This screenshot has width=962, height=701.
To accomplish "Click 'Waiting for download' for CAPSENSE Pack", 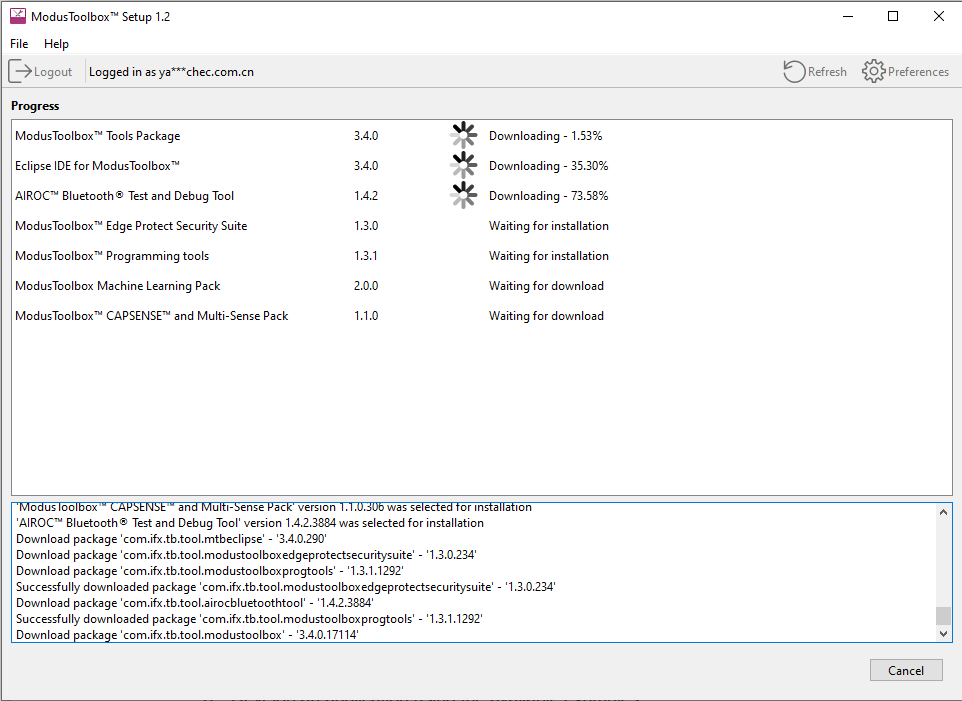I will tap(546, 316).
